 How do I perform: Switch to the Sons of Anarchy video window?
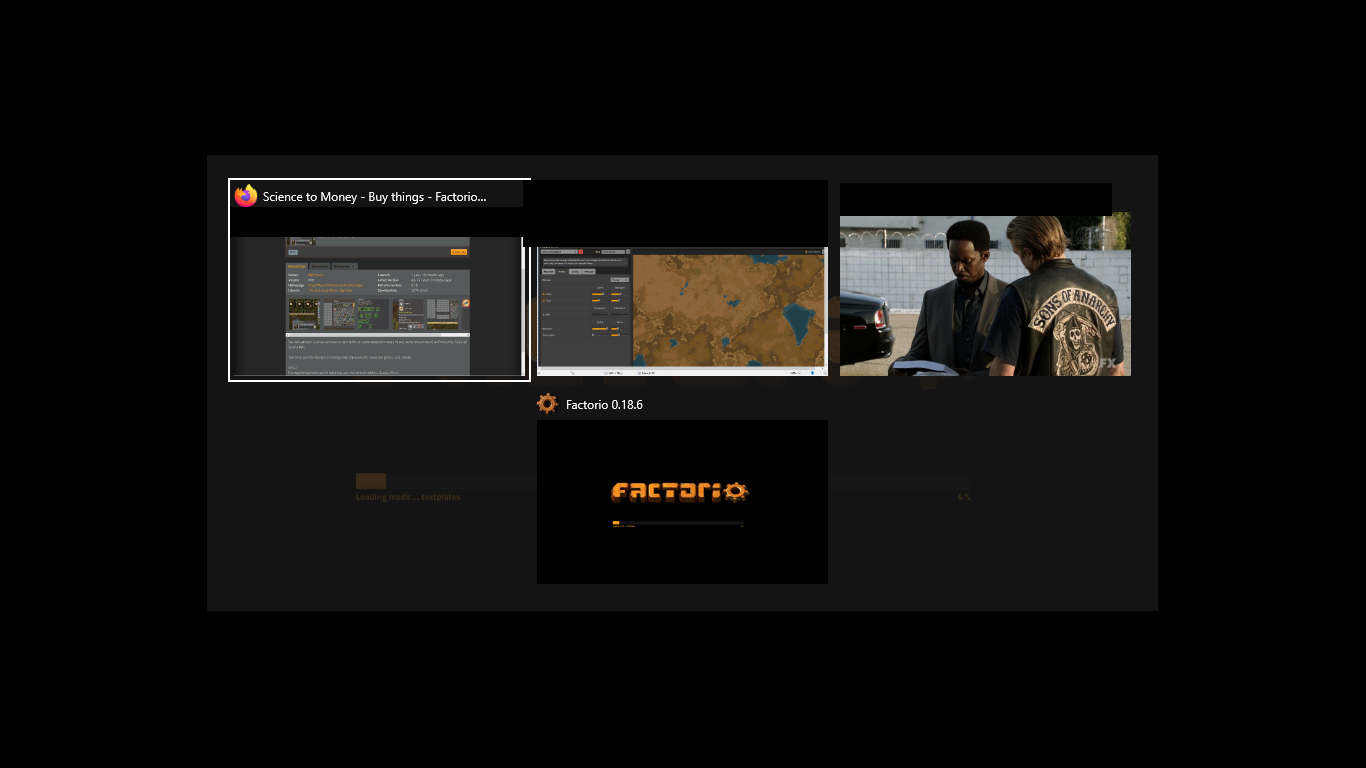click(x=985, y=295)
